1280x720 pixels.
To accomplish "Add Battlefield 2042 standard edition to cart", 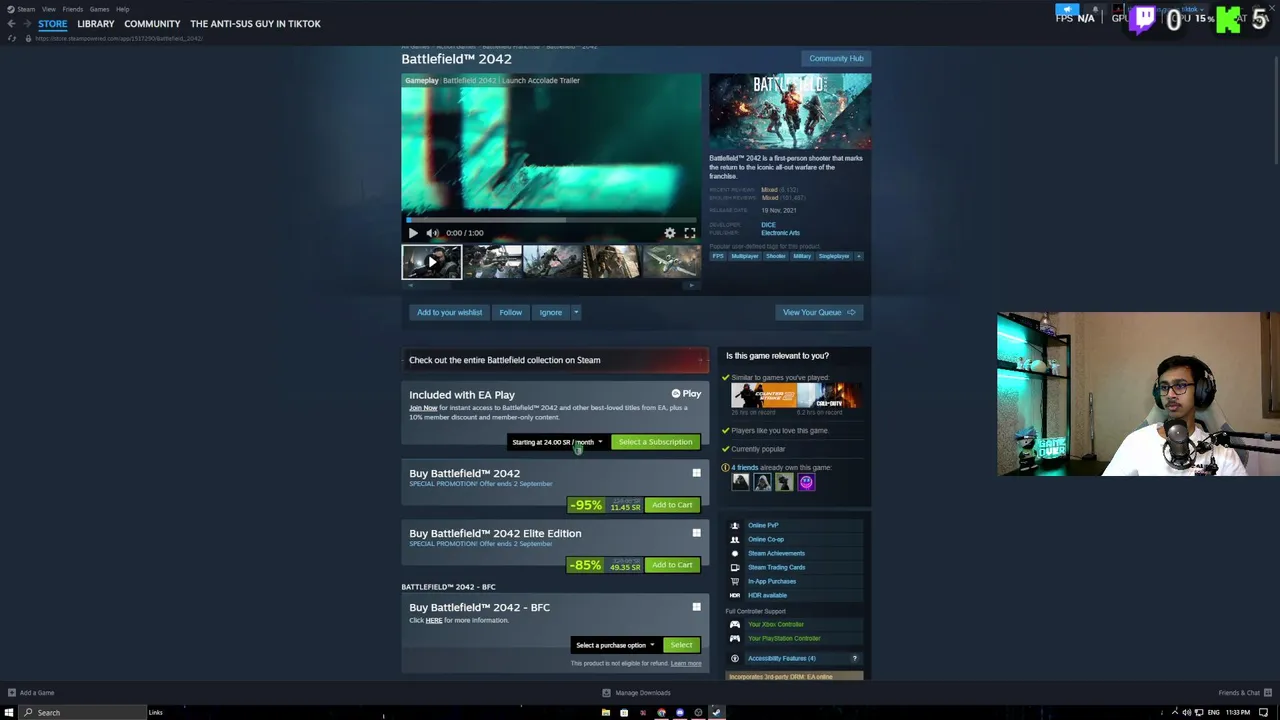I will point(672,505).
